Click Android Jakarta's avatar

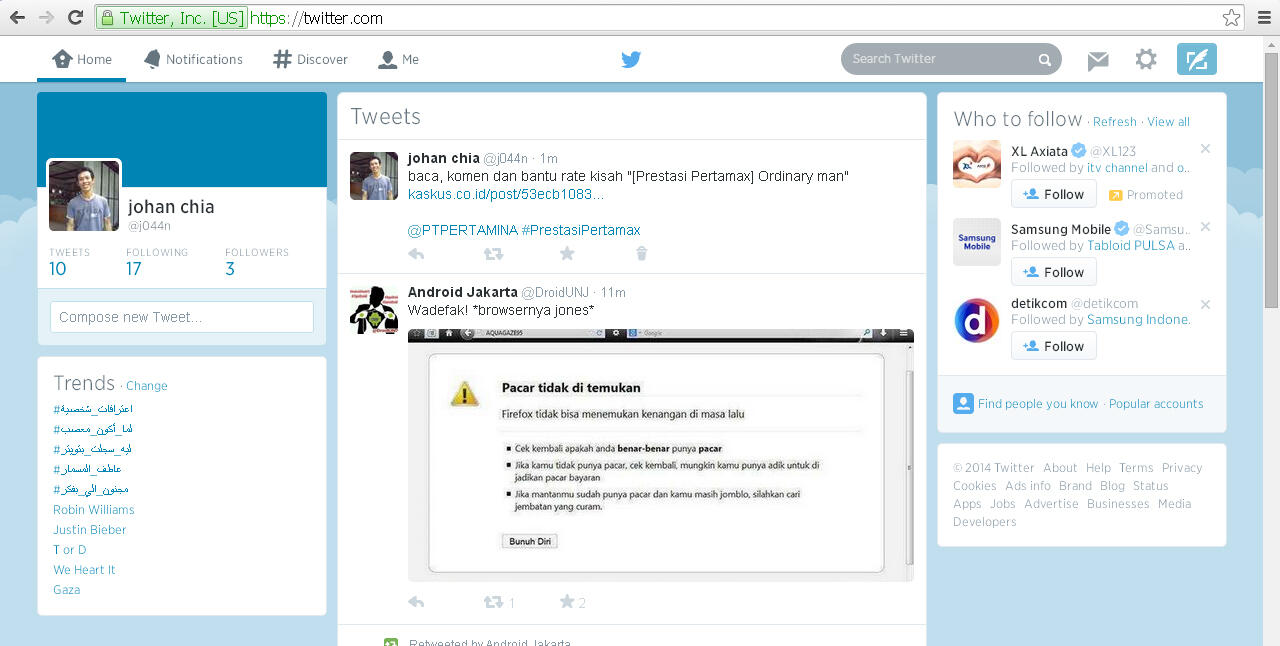coord(374,310)
